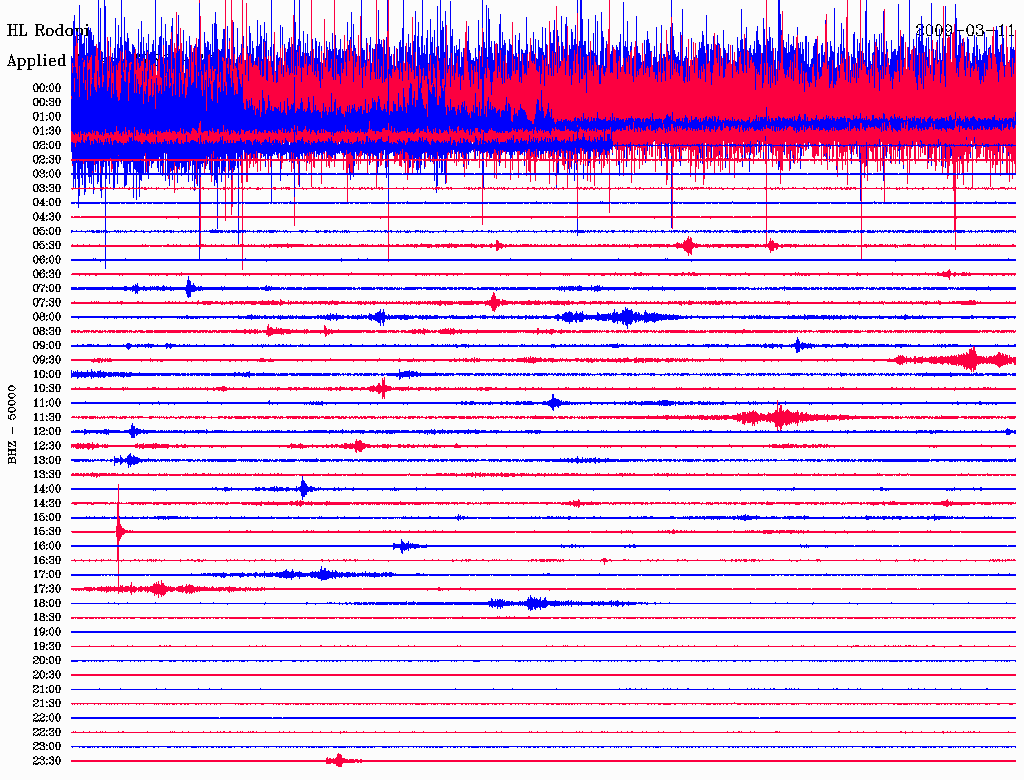Image resolution: width=1024 pixels, height=780 pixels.
Task: Click the 01:30 time label
Action: tap(46, 131)
